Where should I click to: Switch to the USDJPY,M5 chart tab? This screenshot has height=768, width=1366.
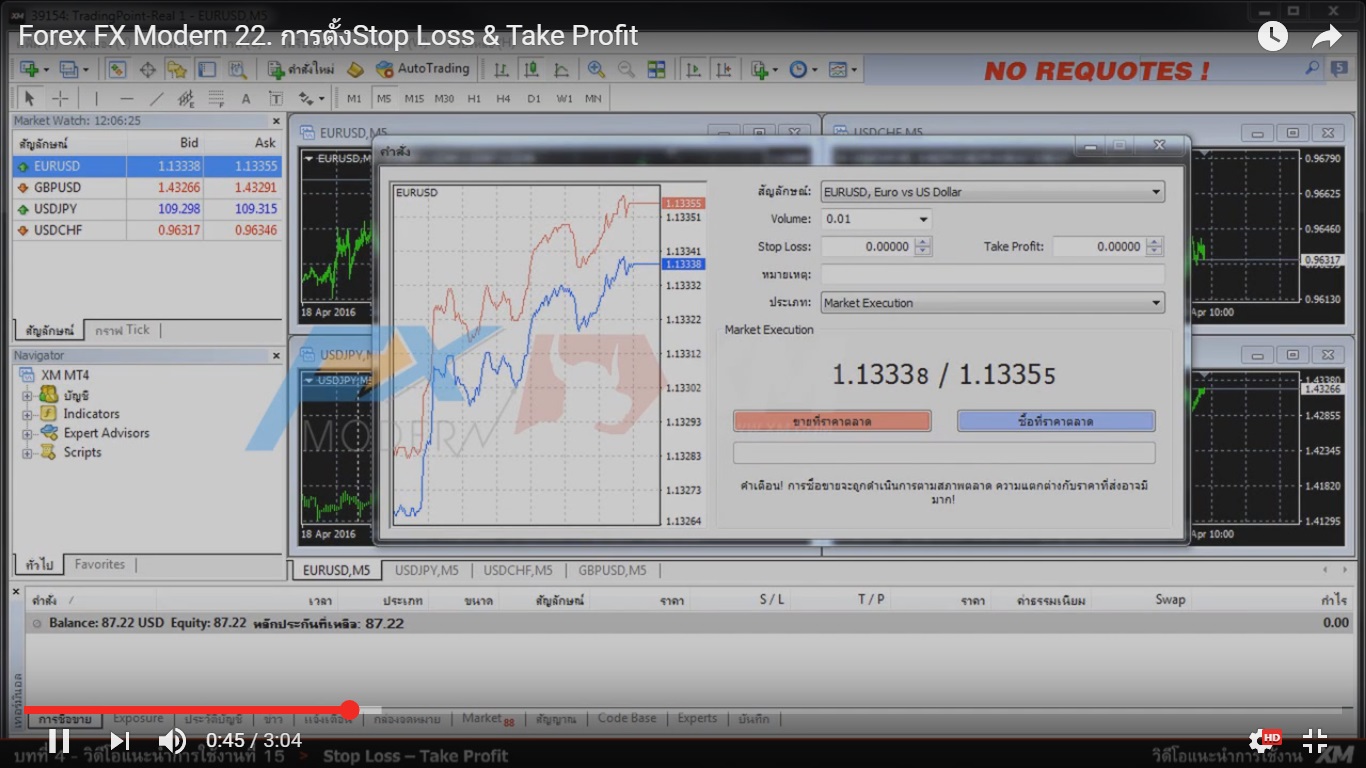click(x=427, y=571)
